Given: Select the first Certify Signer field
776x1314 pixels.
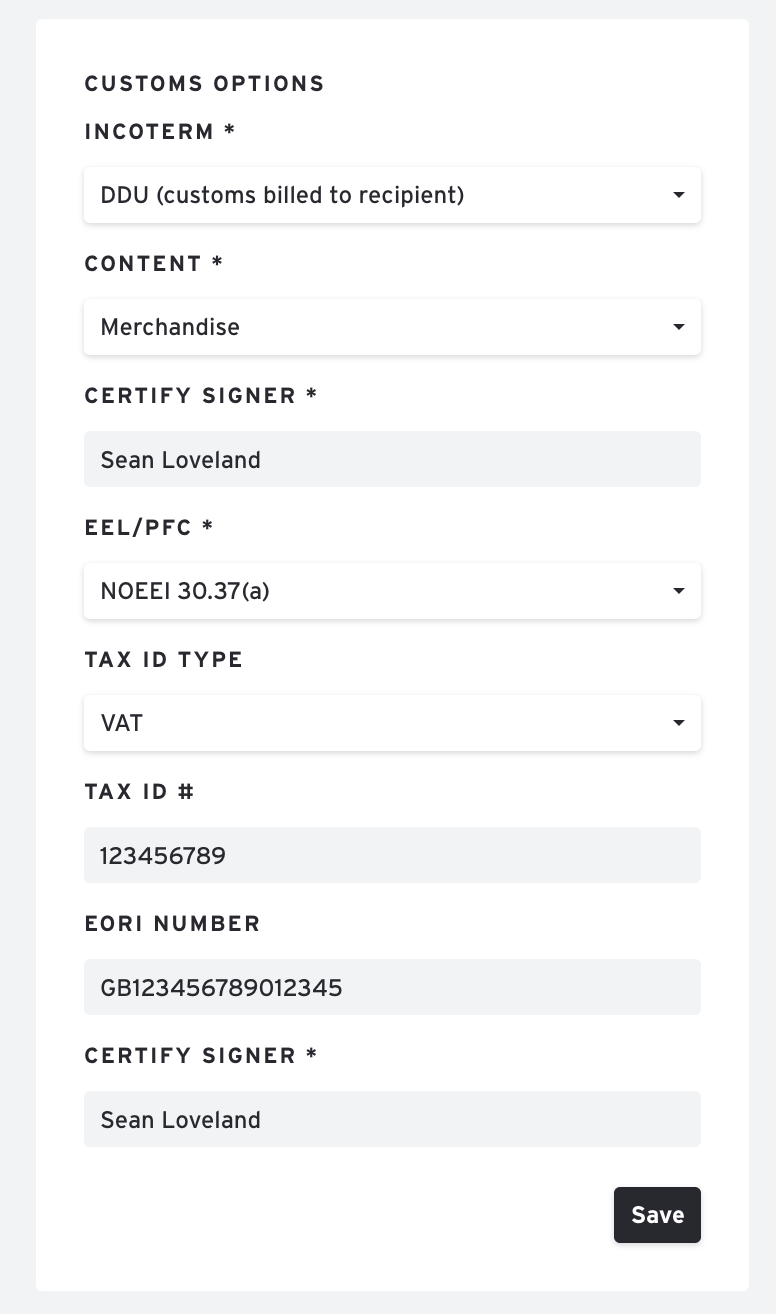Looking at the screenshot, I should tap(392, 459).
